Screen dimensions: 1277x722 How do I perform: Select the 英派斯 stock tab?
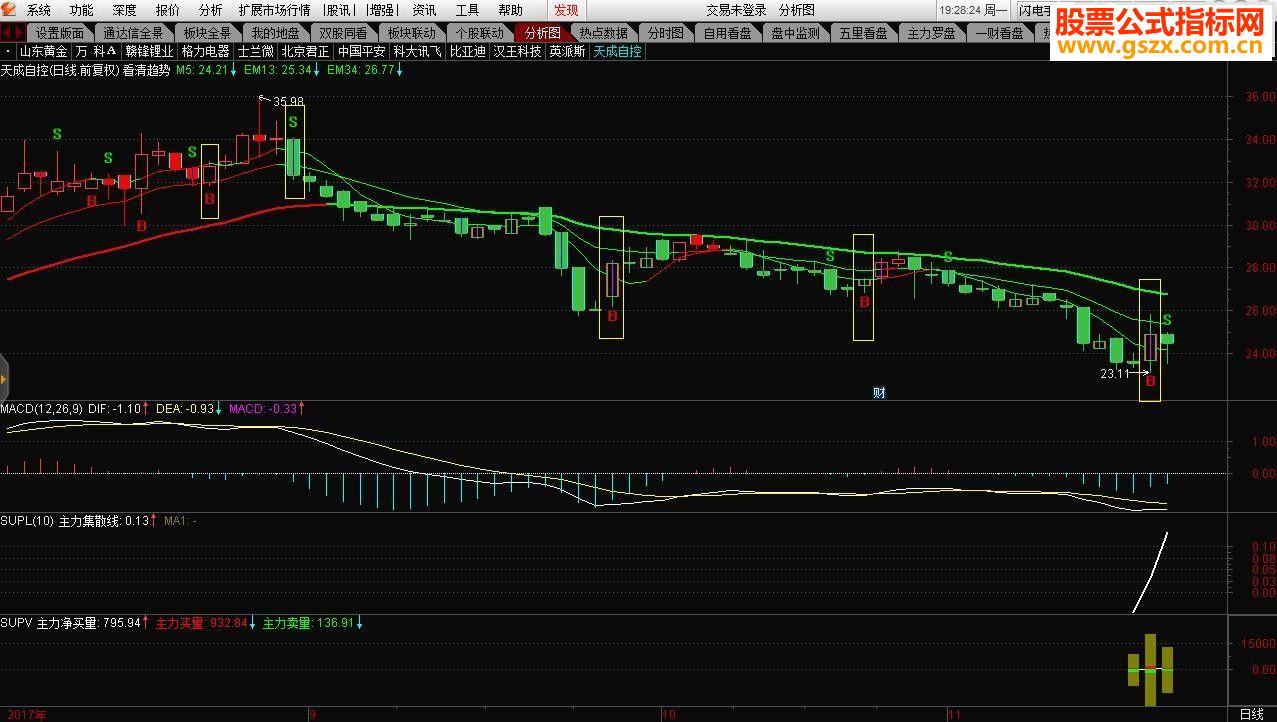[567, 51]
